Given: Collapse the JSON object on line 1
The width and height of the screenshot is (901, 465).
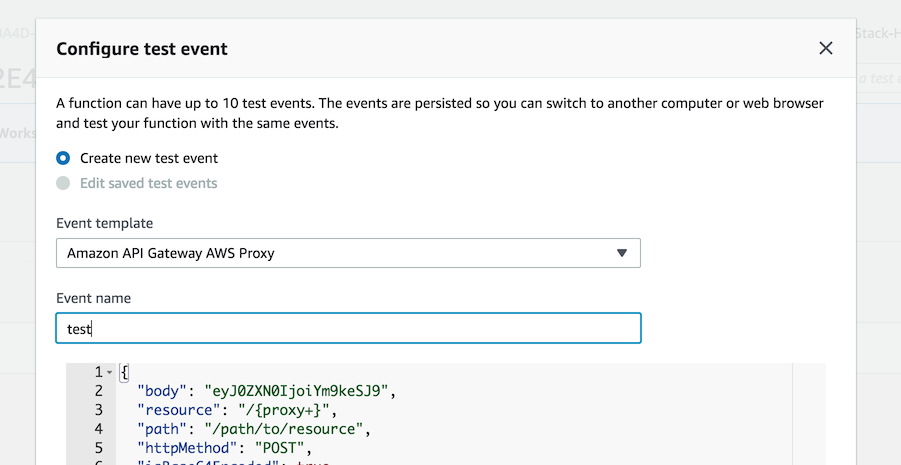Looking at the screenshot, I should click(110, 372).
